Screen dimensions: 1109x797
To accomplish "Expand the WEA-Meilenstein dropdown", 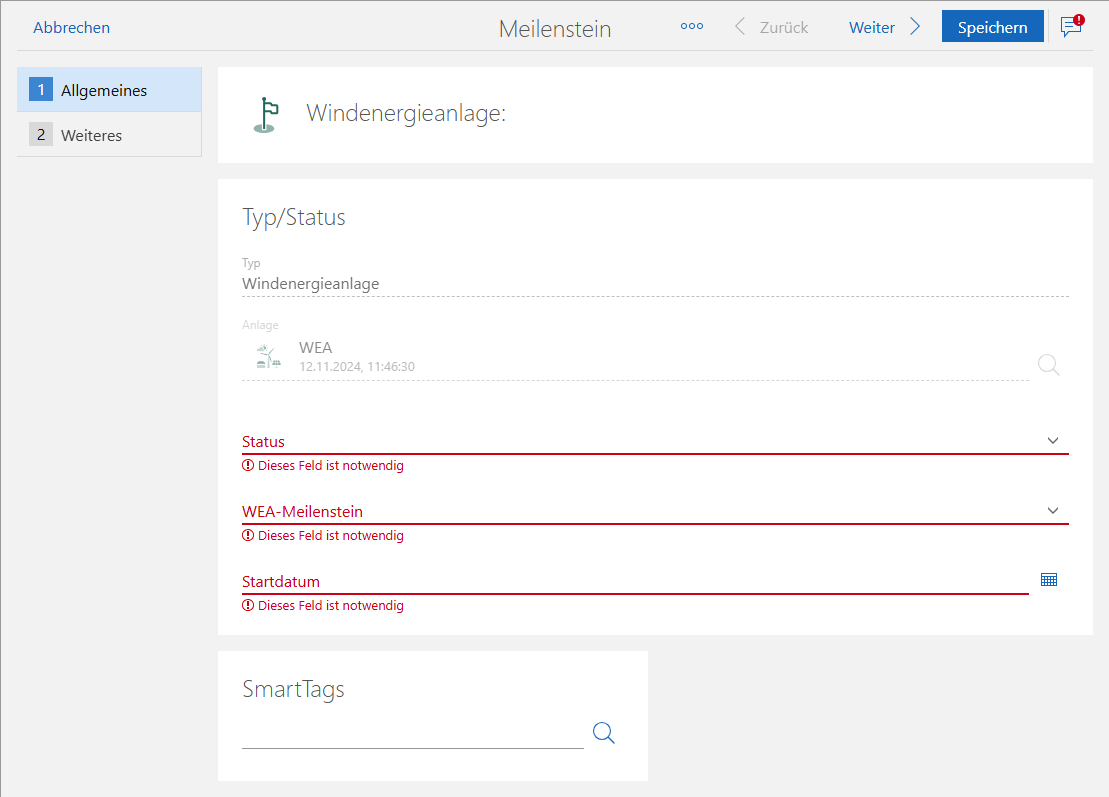I will (x=1052, y=511).
